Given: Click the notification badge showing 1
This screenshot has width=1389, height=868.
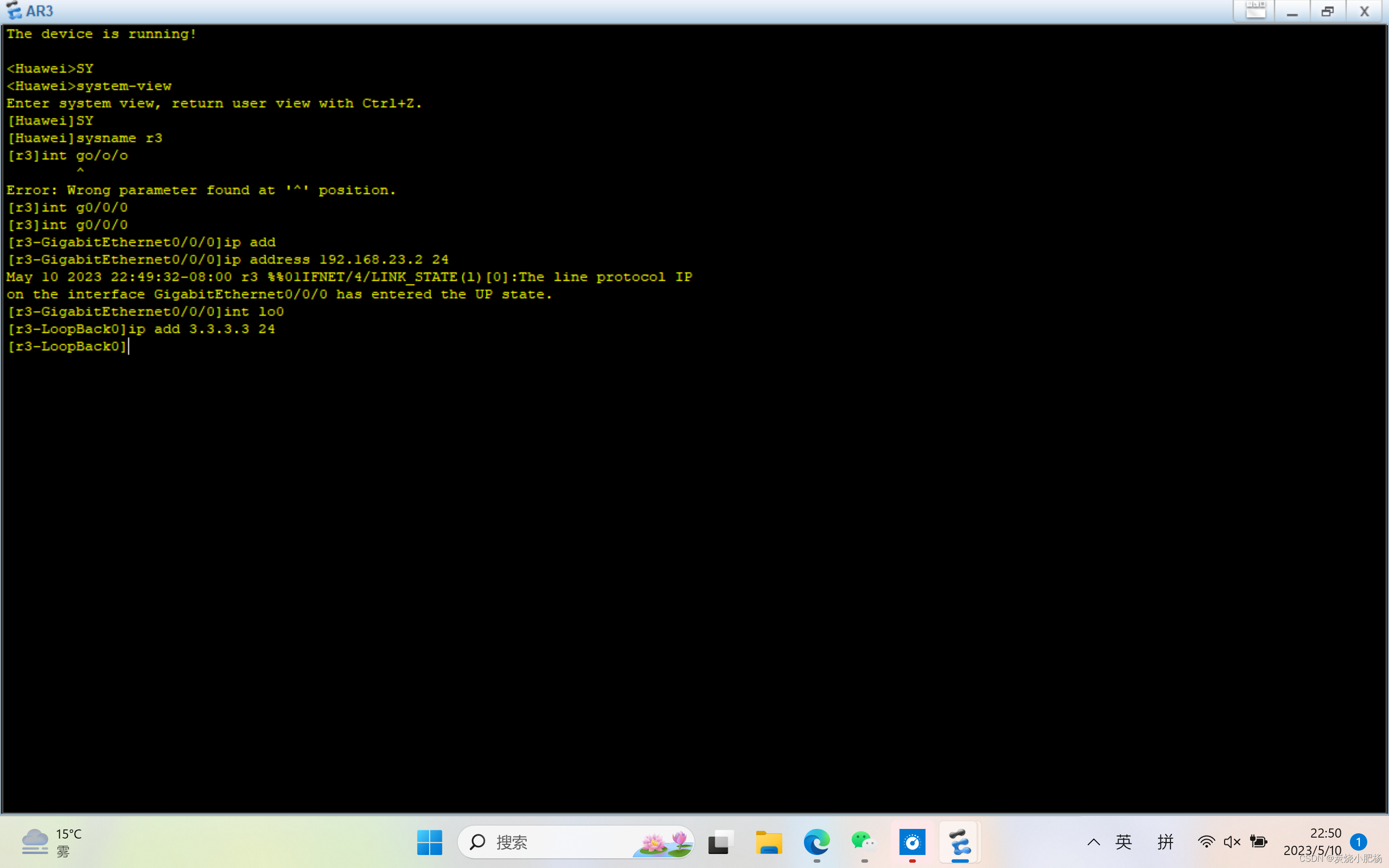Looking at the screenshot, I should click(x=1358, y=841).
